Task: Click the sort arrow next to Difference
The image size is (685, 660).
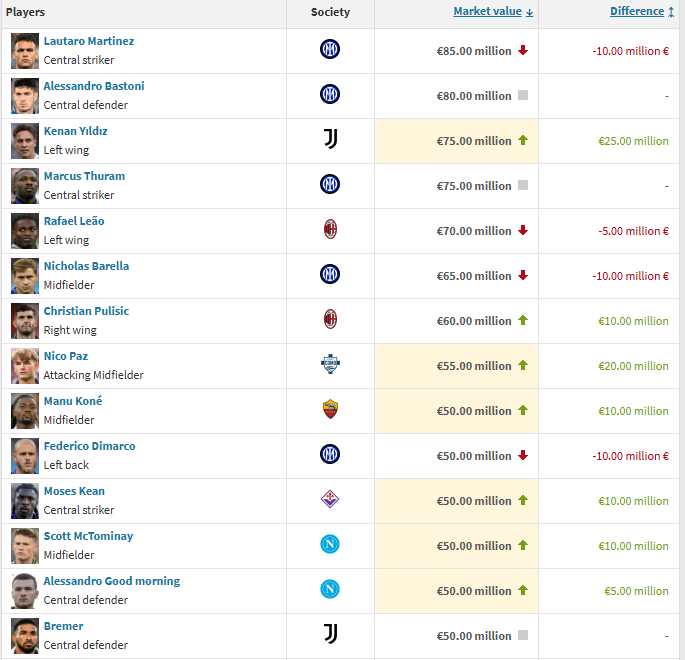Action: [x=671, y=12]
